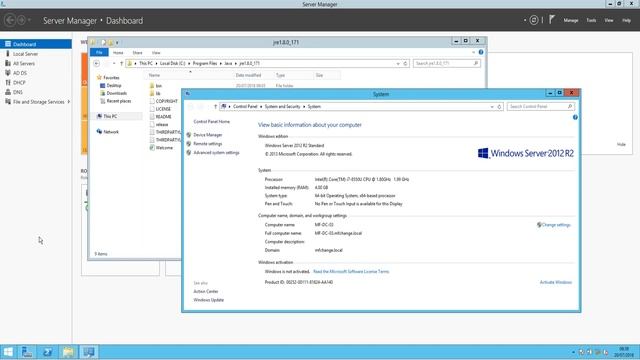Click Explorer up directory arrow

click(x=121, y=63)
